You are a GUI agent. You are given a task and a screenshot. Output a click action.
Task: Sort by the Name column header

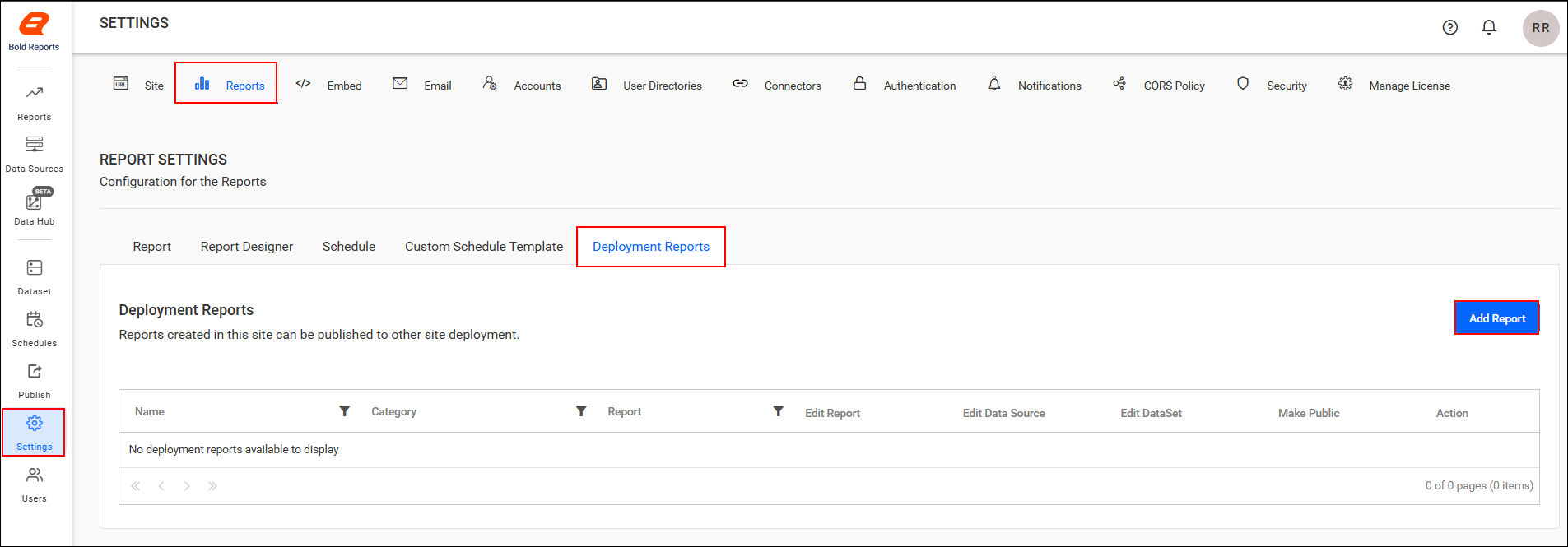(150, 411)
